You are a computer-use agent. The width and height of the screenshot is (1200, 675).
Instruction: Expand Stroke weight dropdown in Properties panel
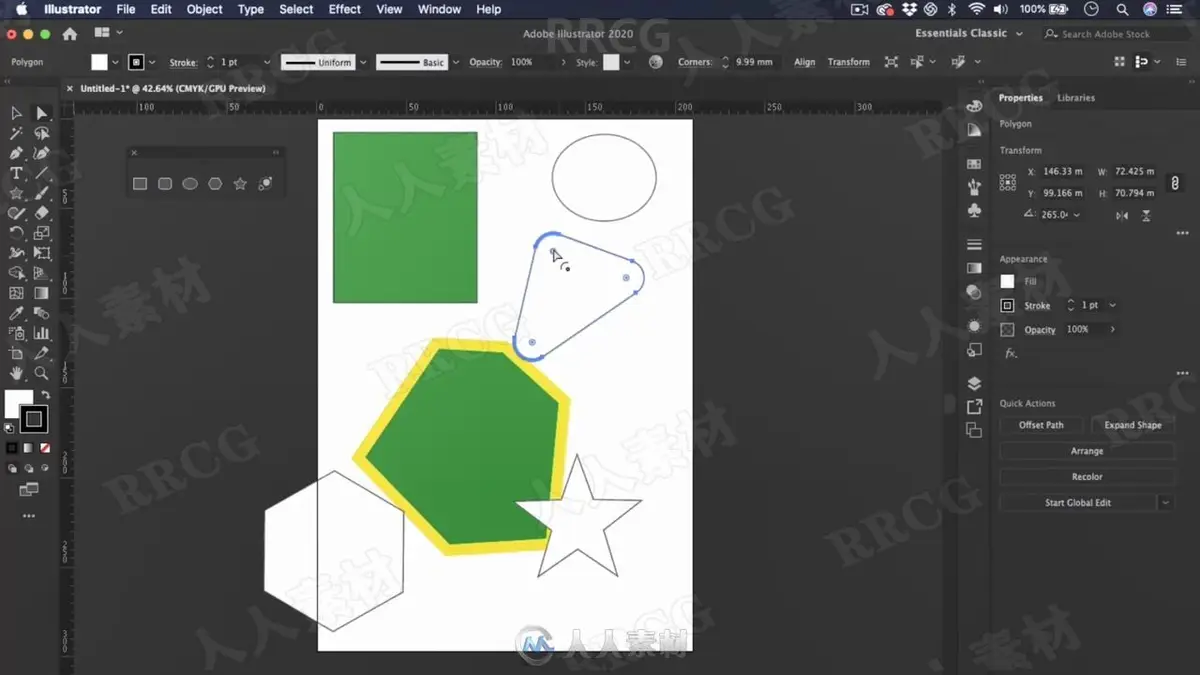1112,305
